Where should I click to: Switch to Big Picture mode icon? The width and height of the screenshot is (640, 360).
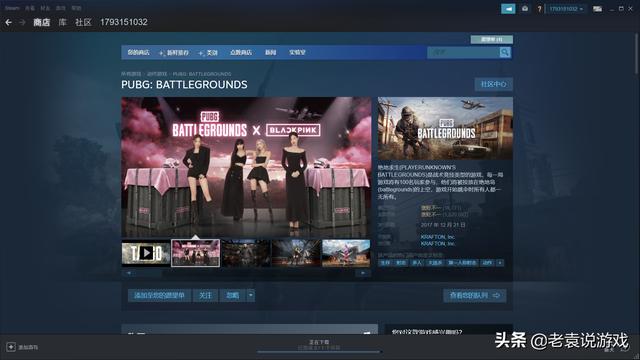coord(597,9)
